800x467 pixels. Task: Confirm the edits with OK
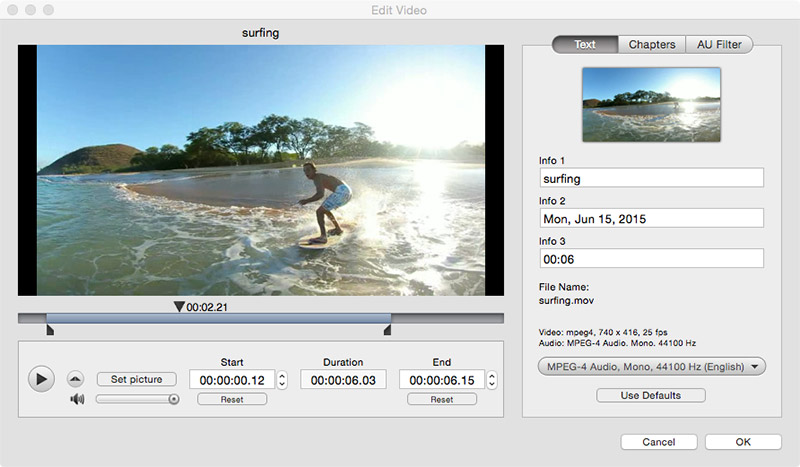click(x=742, y=441)
